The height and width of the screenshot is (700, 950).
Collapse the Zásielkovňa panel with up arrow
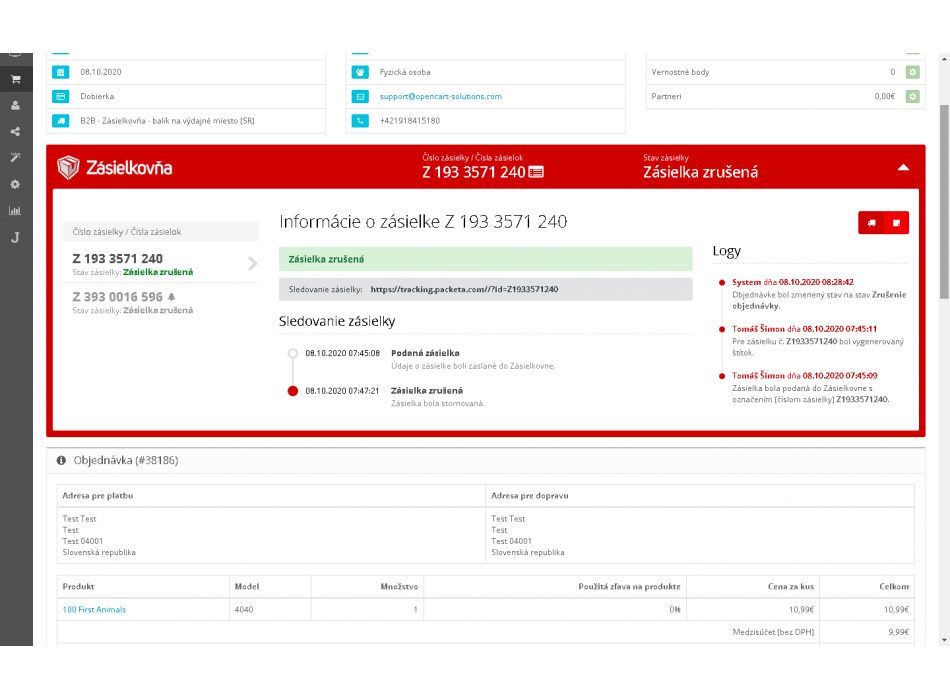pos(903,167)
